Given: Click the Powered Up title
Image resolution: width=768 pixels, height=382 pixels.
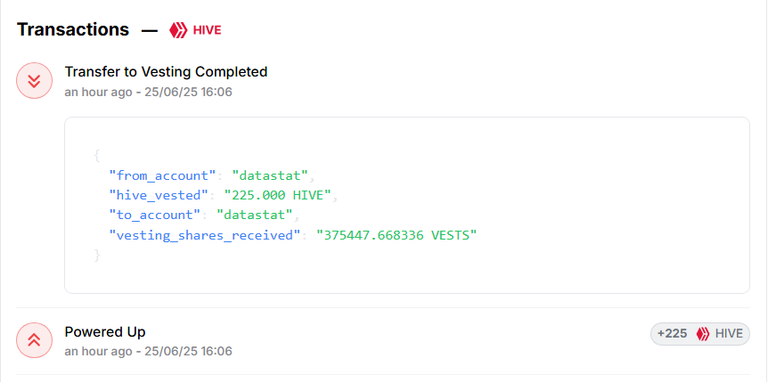Looking at the screenshot, I should tap(105, 332).
